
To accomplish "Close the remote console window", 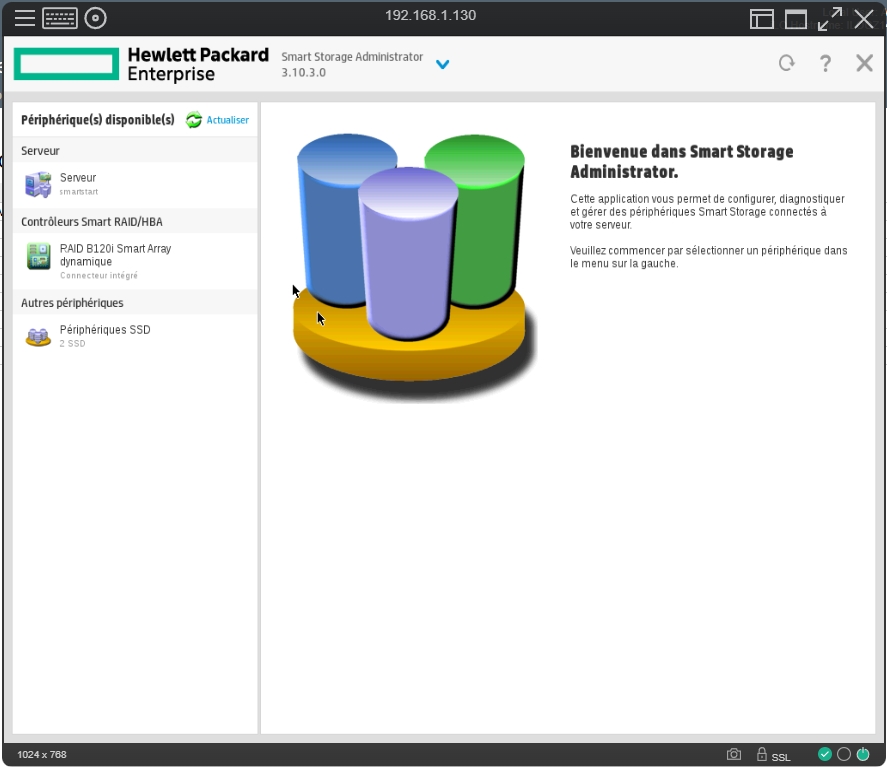I will [x=864, y=19].
